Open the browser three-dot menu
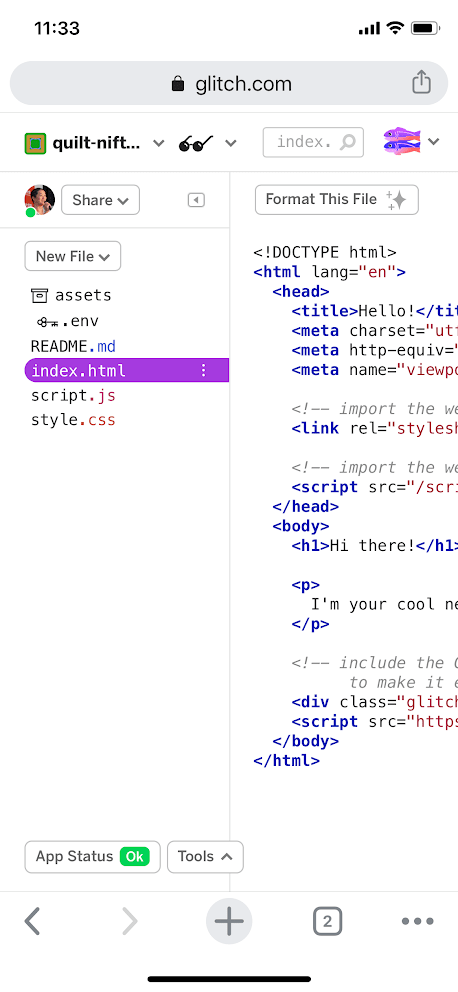The width and height of the screenshot is (458, 992). pyautogui.click(x=418, y=922)
